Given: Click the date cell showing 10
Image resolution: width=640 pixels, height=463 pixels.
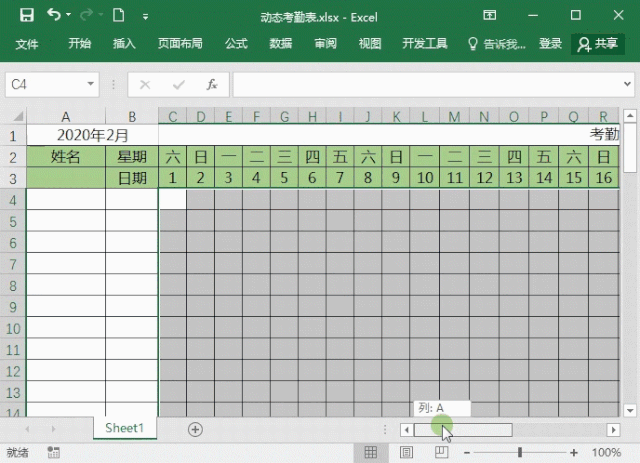Looking at the screenshot, I should tap(424, 178).
